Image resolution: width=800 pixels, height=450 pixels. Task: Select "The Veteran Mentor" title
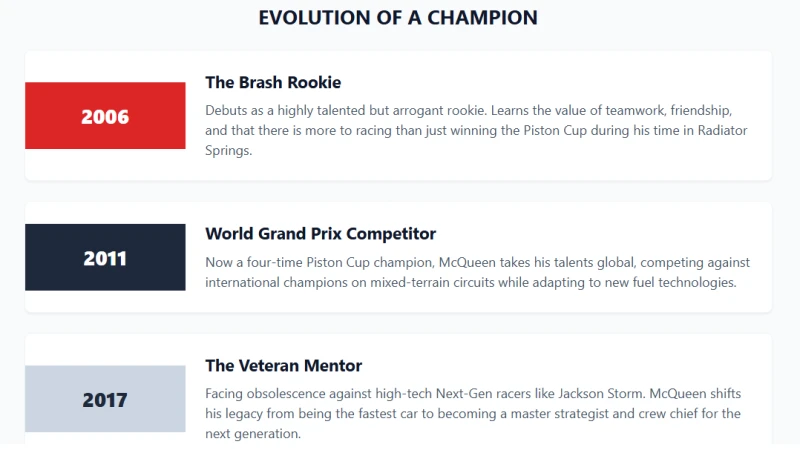coord(284,366)
